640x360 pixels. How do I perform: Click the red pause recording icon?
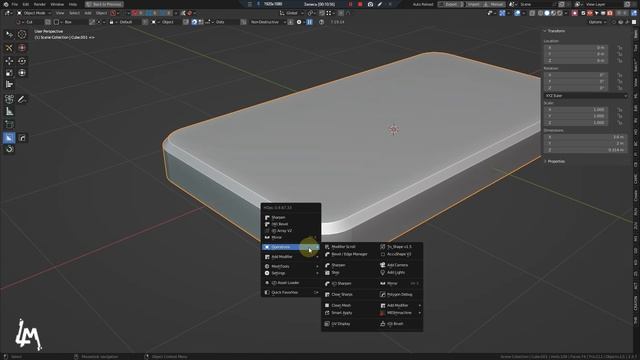pyautogui.click(x=350, y=4)
